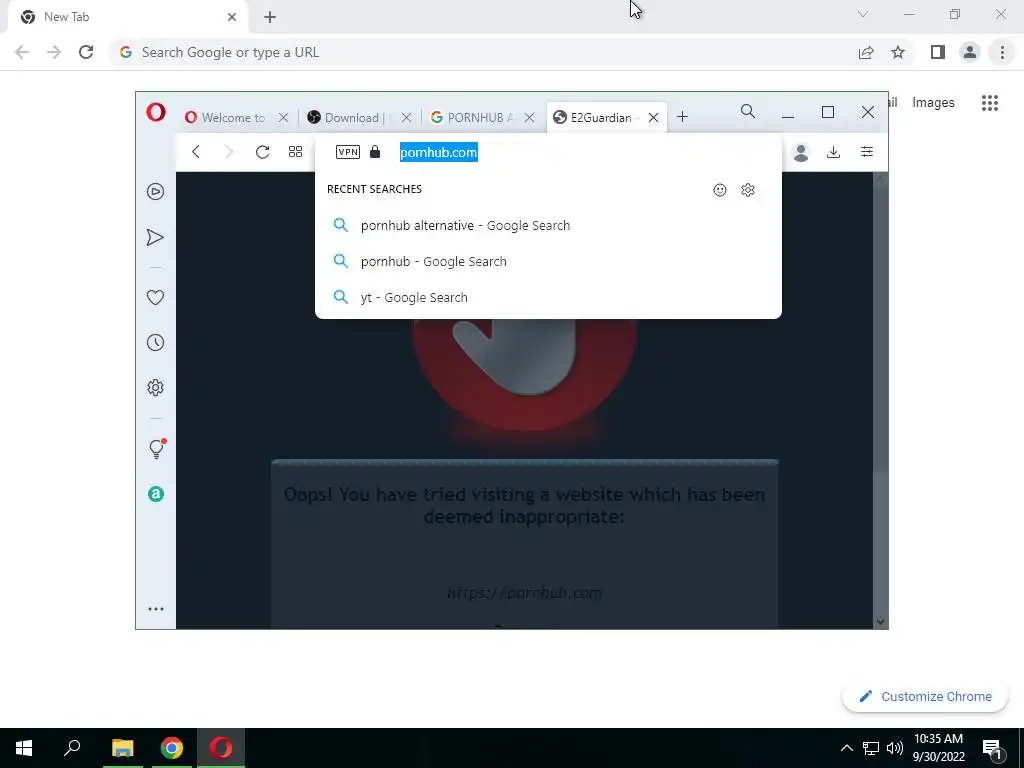Open Chrome three-dot menu
This screenshot has height=768, width=1024.
(x=1002, y=52)
